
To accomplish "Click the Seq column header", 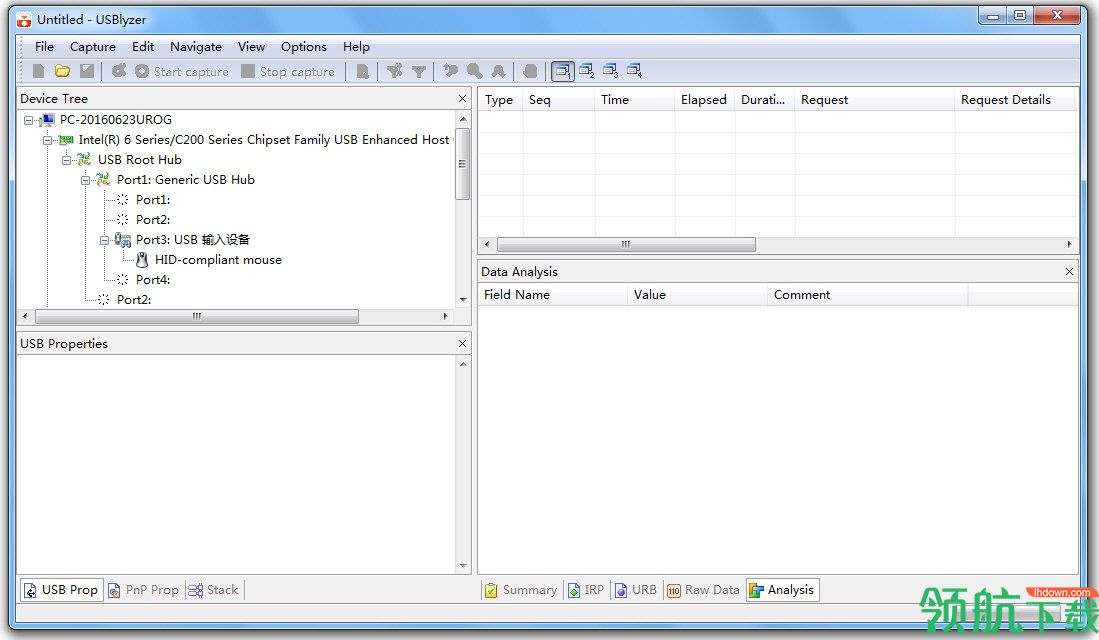I will [x=559, y=100].
